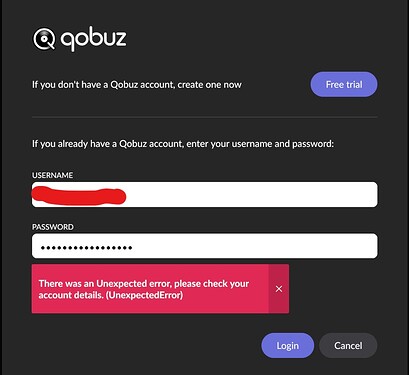Focus the PASSWORD input field
The image size is (409, 375).
click(205, 246)
